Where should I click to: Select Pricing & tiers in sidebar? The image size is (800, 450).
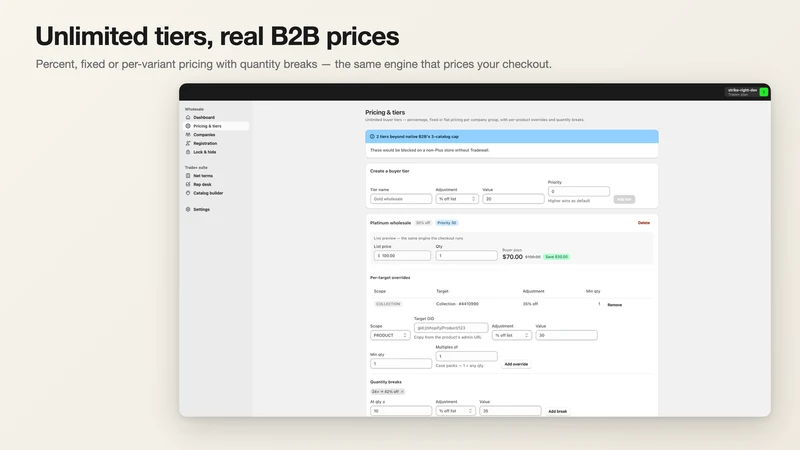(x=216, y=126)
